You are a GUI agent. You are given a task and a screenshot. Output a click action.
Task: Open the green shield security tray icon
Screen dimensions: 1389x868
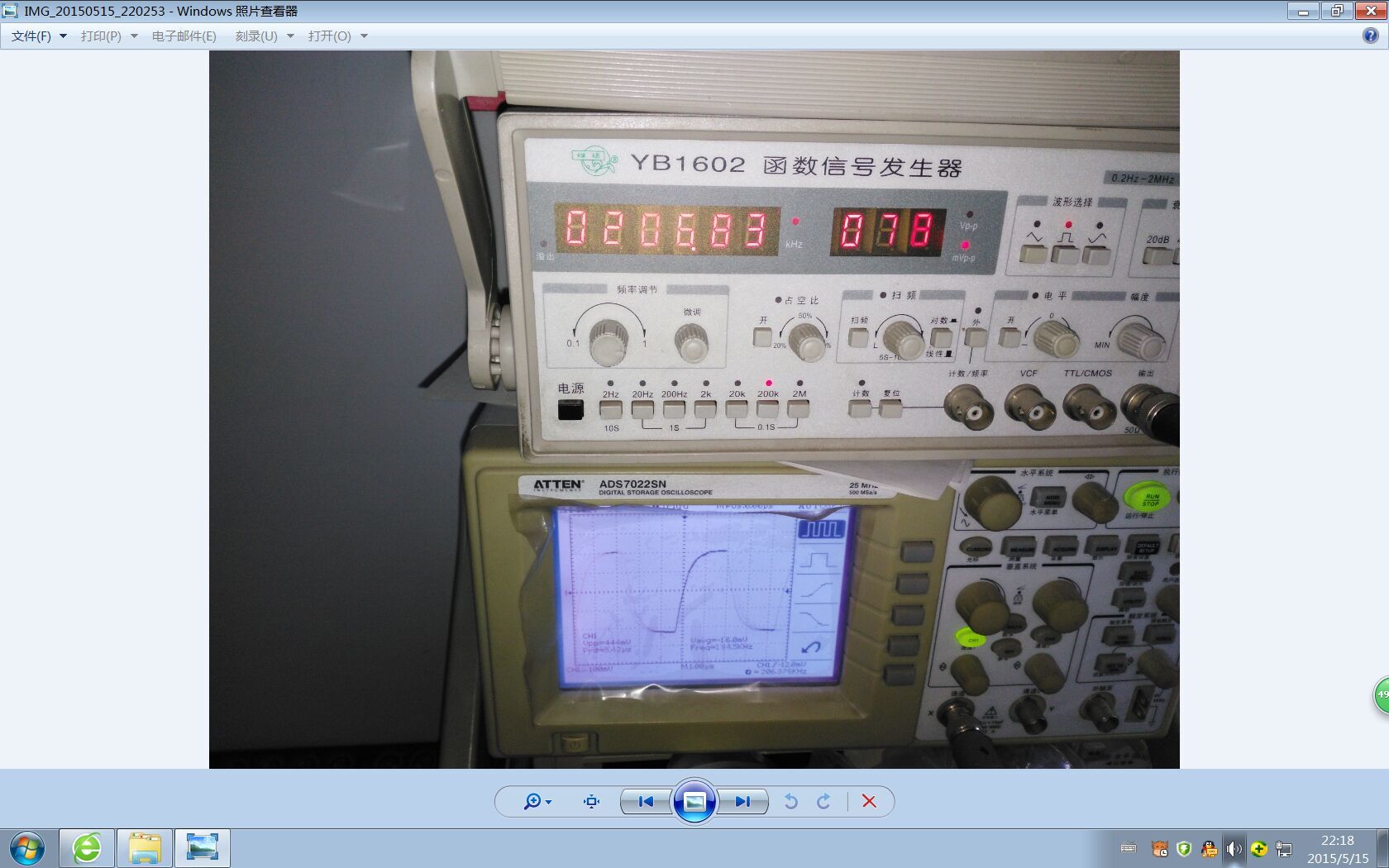click(1184, 848)
